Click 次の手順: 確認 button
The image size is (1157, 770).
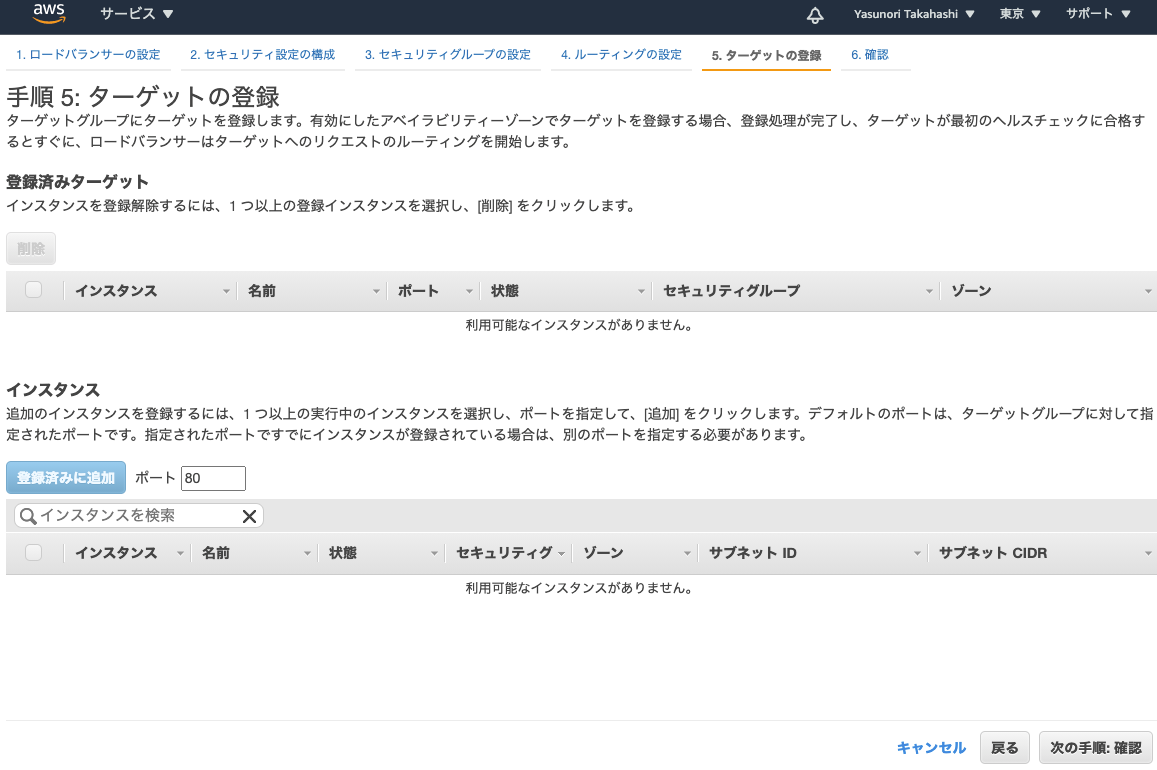point(1095,747)
